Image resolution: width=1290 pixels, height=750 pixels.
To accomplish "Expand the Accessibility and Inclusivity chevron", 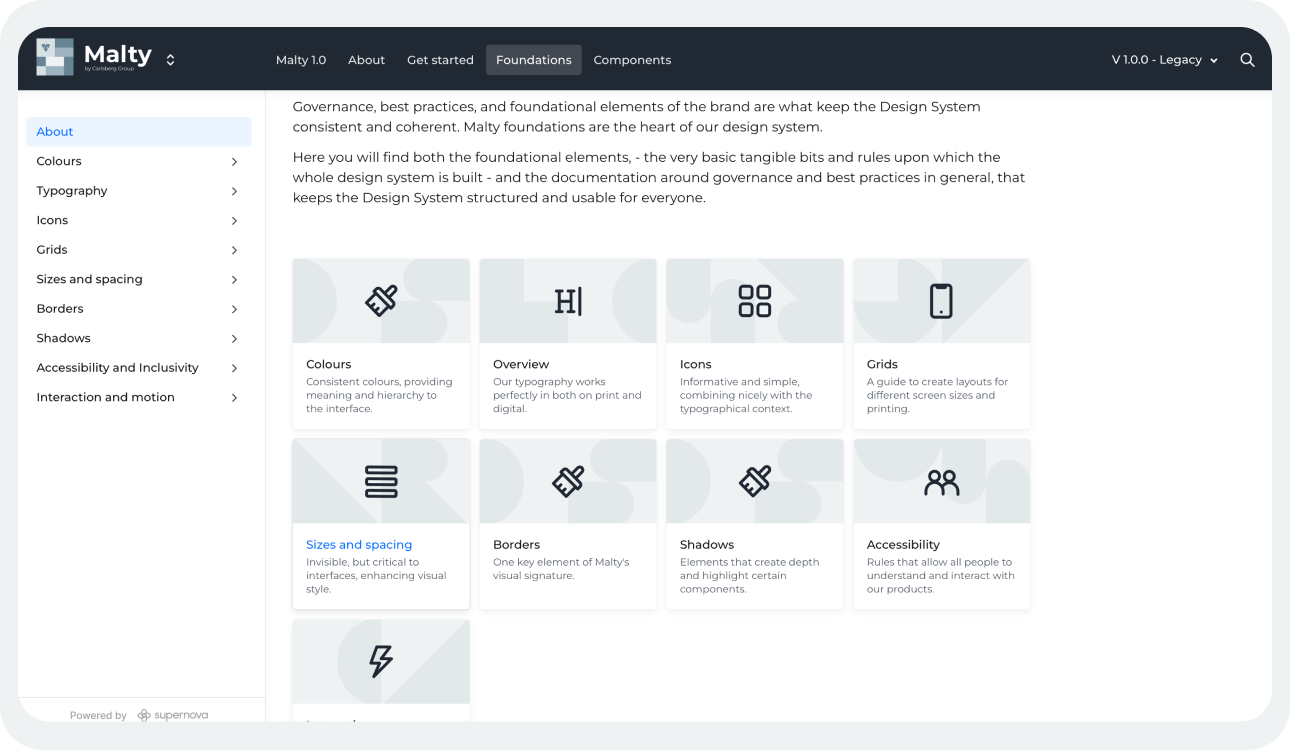I will coord(234,368).
